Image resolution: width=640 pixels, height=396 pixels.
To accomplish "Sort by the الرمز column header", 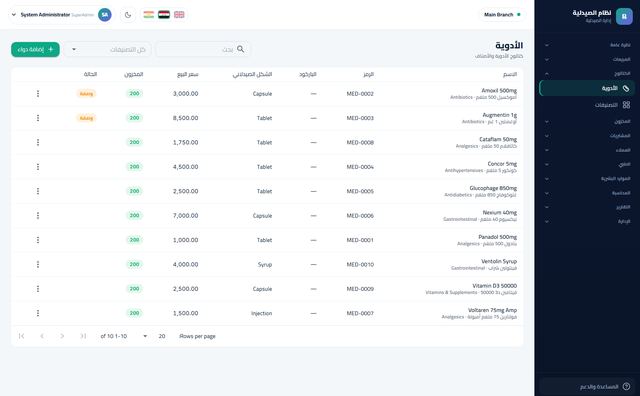I will tap(368, 74).
